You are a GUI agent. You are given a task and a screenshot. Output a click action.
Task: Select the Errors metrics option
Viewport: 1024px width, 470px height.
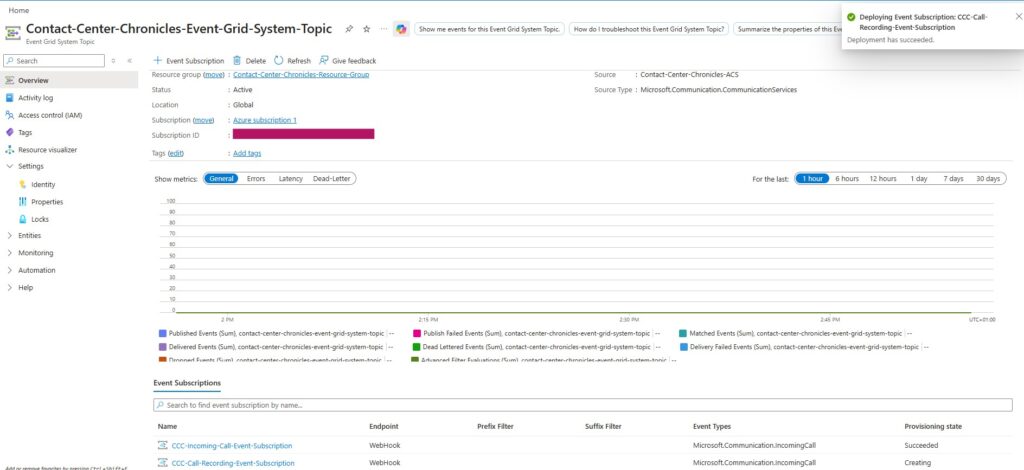(x=256, y=178)
